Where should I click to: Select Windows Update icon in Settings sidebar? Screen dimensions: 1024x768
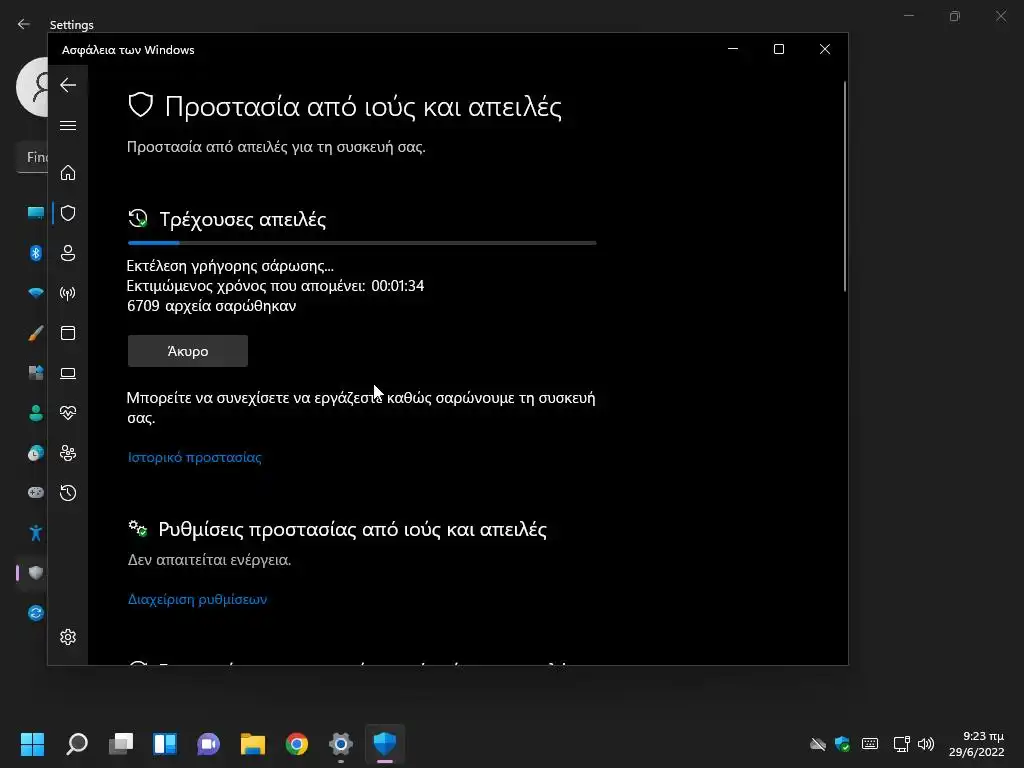(35, 613)
